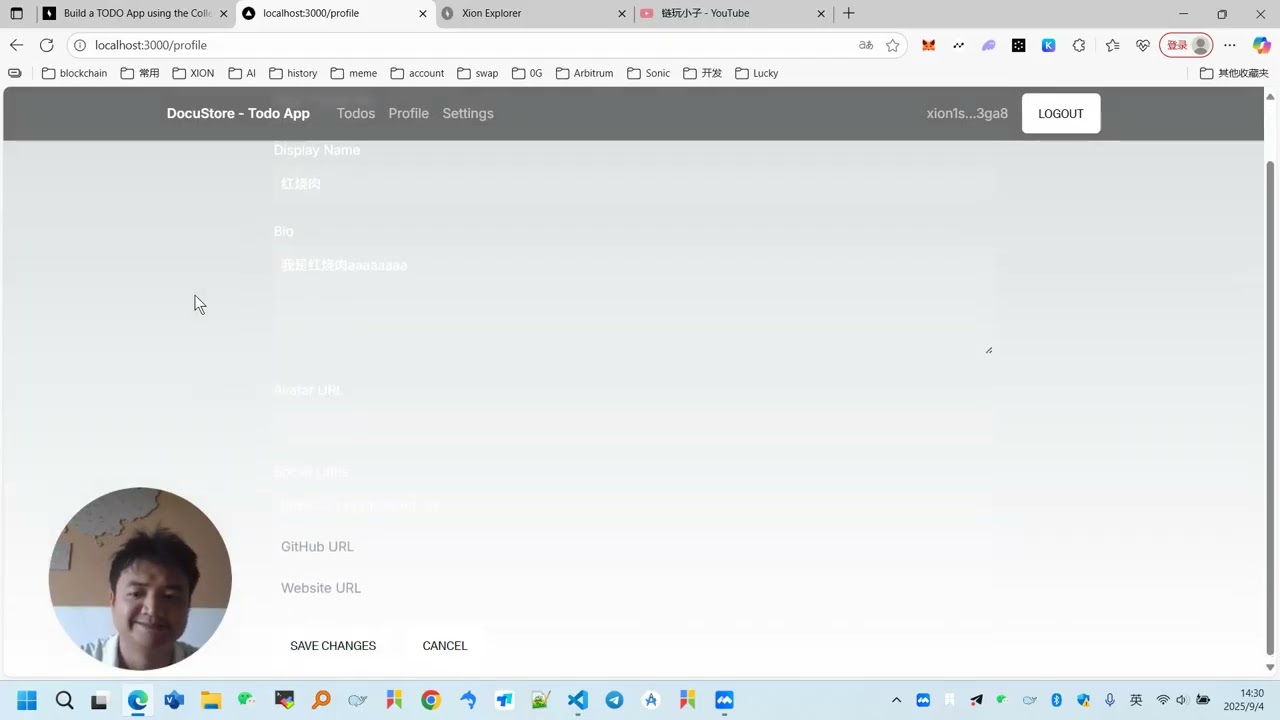Open the AI bookmarks folder

pos(242,73)
